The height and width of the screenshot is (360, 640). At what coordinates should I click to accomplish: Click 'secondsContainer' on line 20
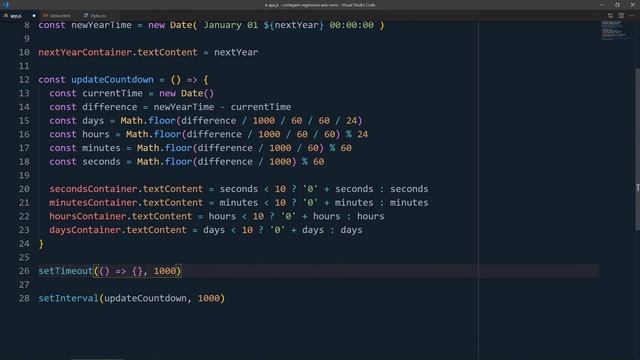coord(93,189)
